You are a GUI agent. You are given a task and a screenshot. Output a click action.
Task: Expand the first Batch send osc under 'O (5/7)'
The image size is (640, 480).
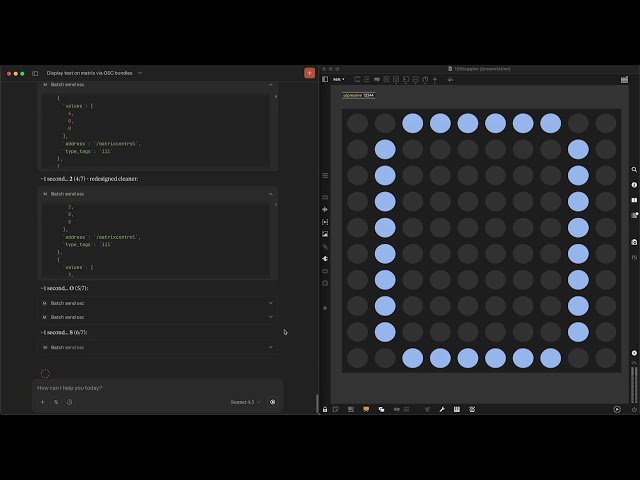(158, 303)
